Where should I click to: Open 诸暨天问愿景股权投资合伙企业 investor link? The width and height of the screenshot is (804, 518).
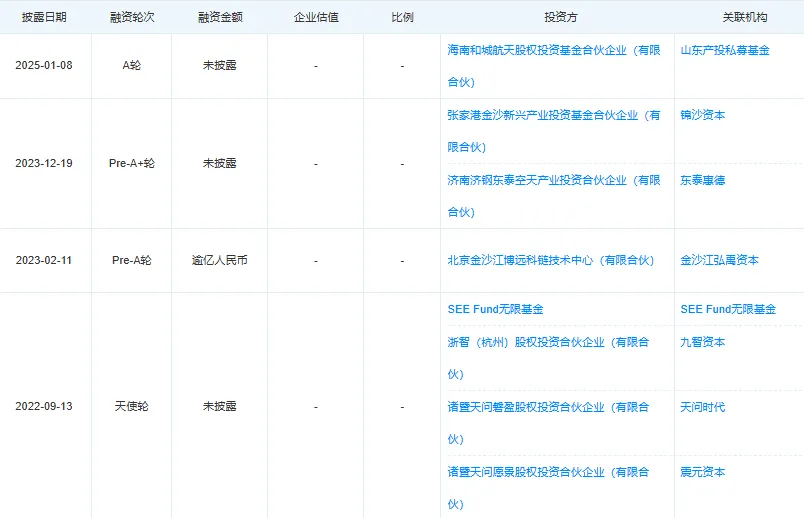pos(548,488)
